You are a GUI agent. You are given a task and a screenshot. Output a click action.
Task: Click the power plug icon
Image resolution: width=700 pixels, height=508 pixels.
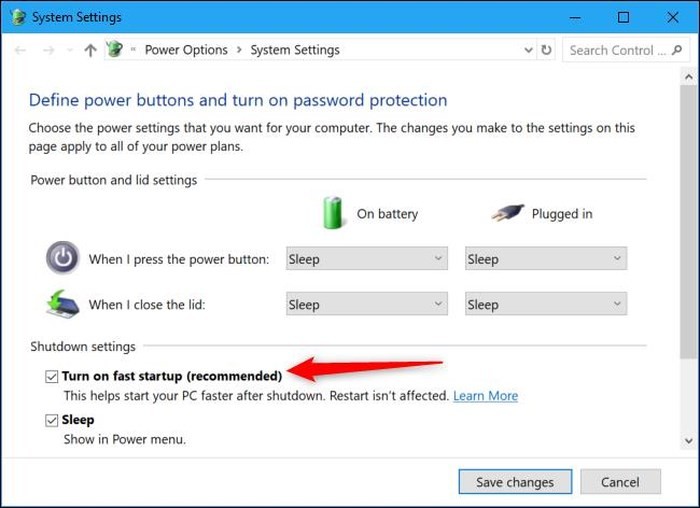(508, 213)
